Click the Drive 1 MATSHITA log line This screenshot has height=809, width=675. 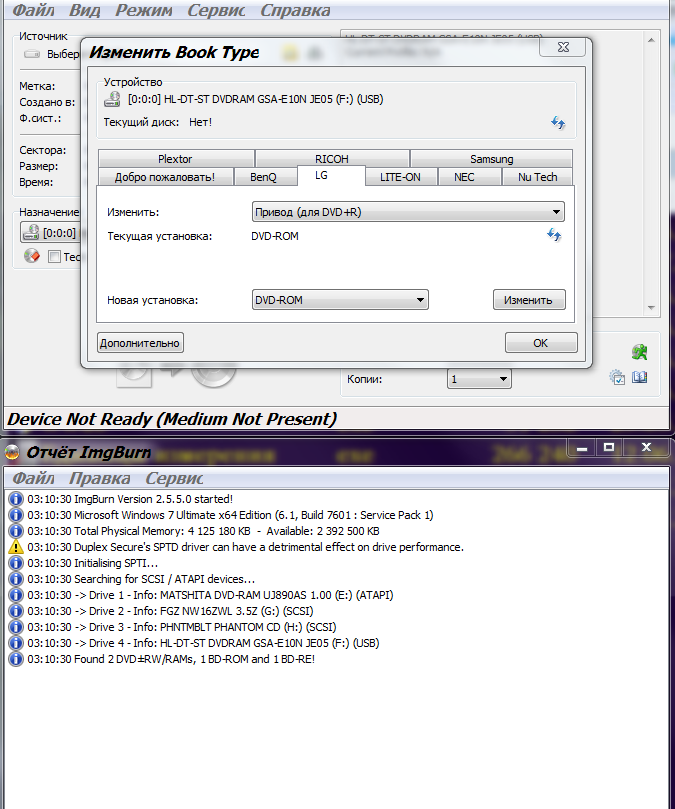click(210, 595)
